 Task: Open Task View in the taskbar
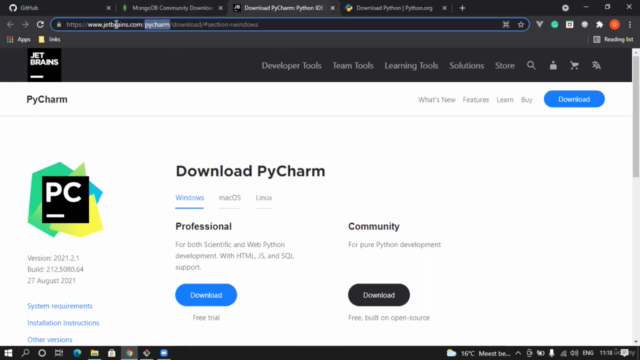coord(59,353)
